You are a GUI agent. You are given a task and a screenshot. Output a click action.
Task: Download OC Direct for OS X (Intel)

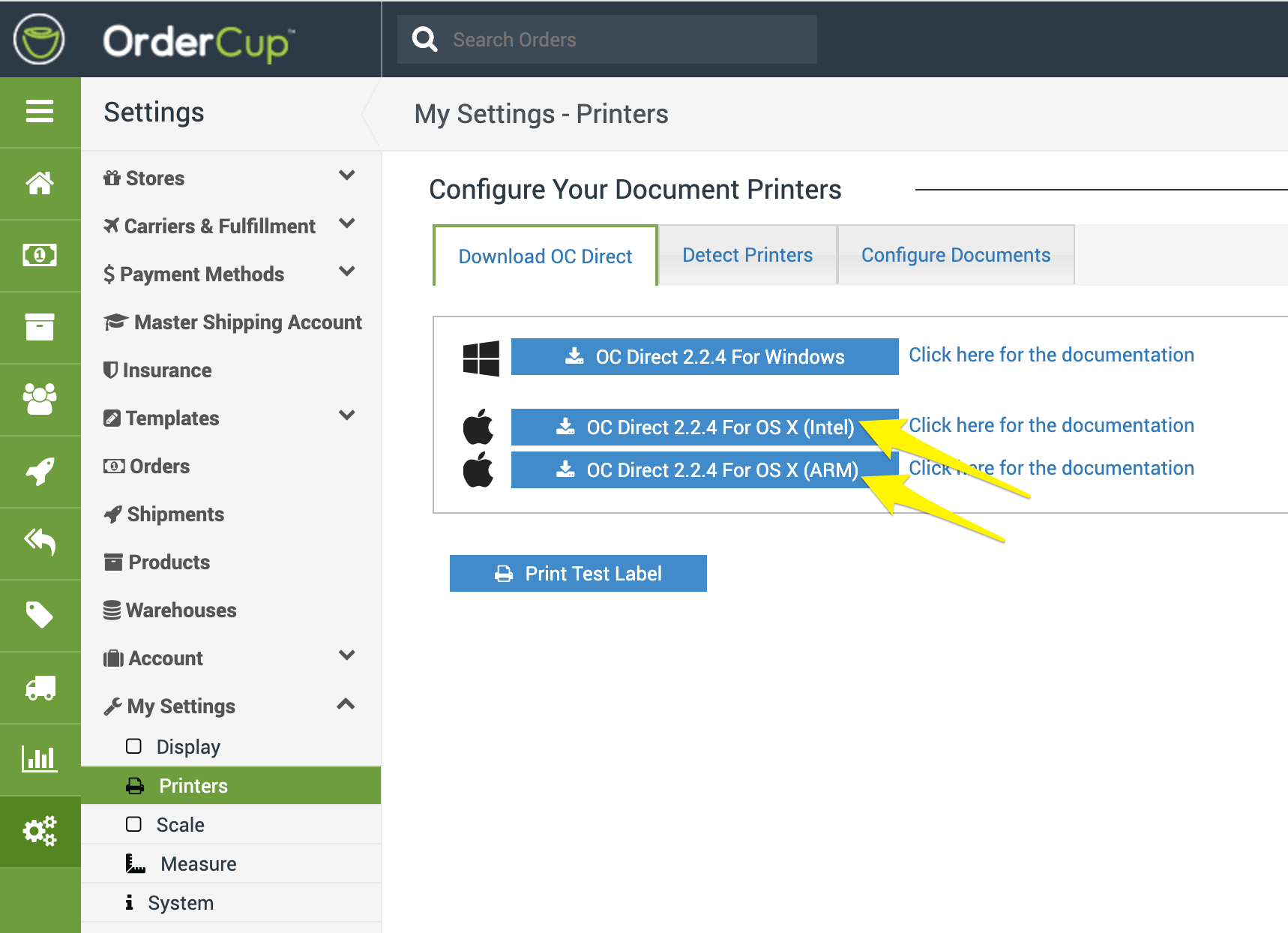(x=705, y=427)
